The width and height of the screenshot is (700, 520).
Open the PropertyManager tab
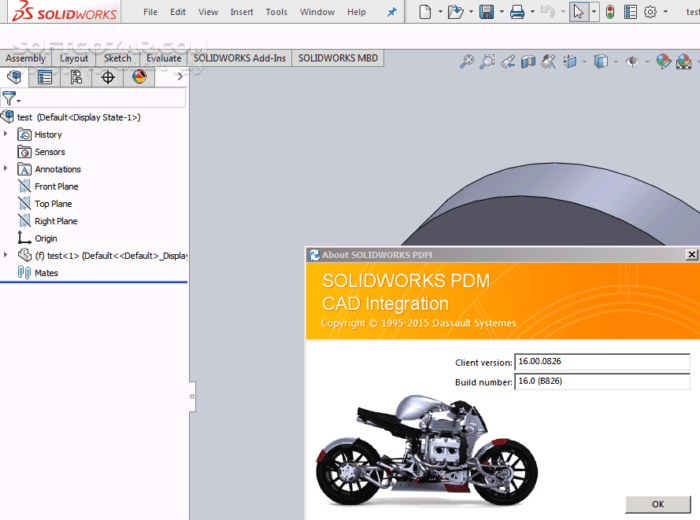tap(45, 77)
